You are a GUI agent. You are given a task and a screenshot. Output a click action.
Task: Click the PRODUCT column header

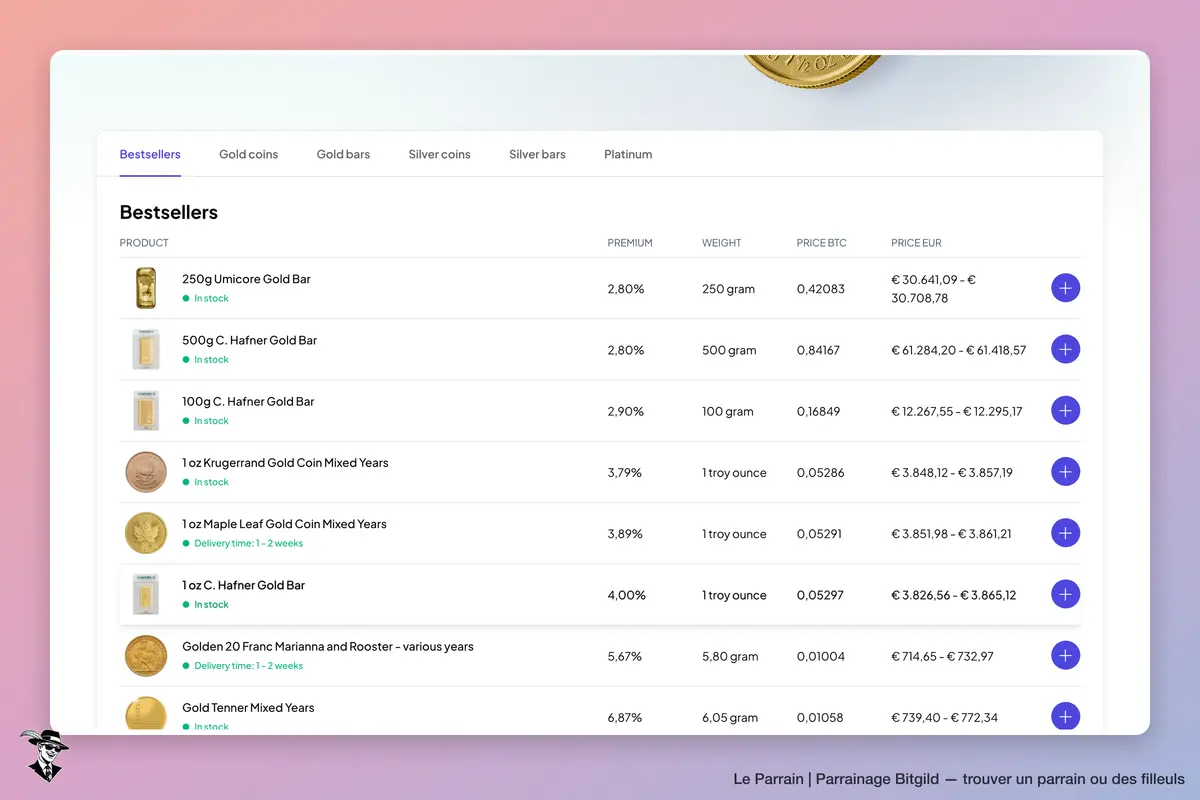pos(144,243)
